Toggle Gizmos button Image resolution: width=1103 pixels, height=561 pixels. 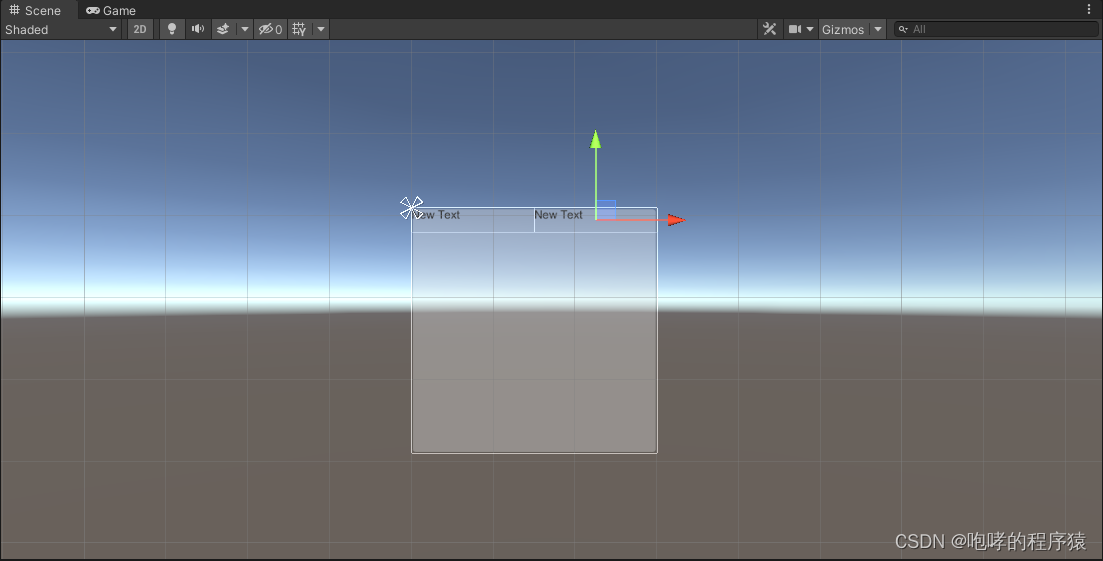843,29
